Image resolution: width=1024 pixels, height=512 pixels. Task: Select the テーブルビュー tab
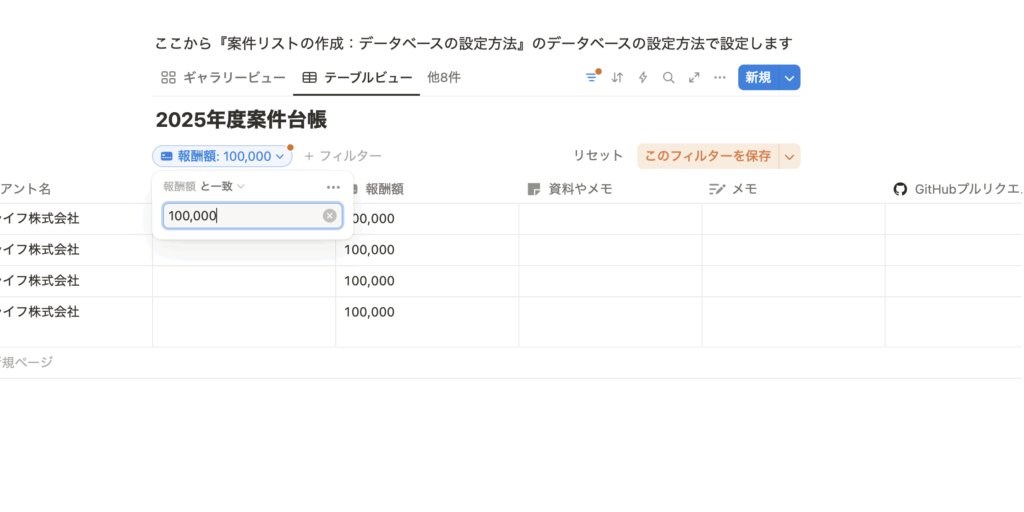pos(356,78)
